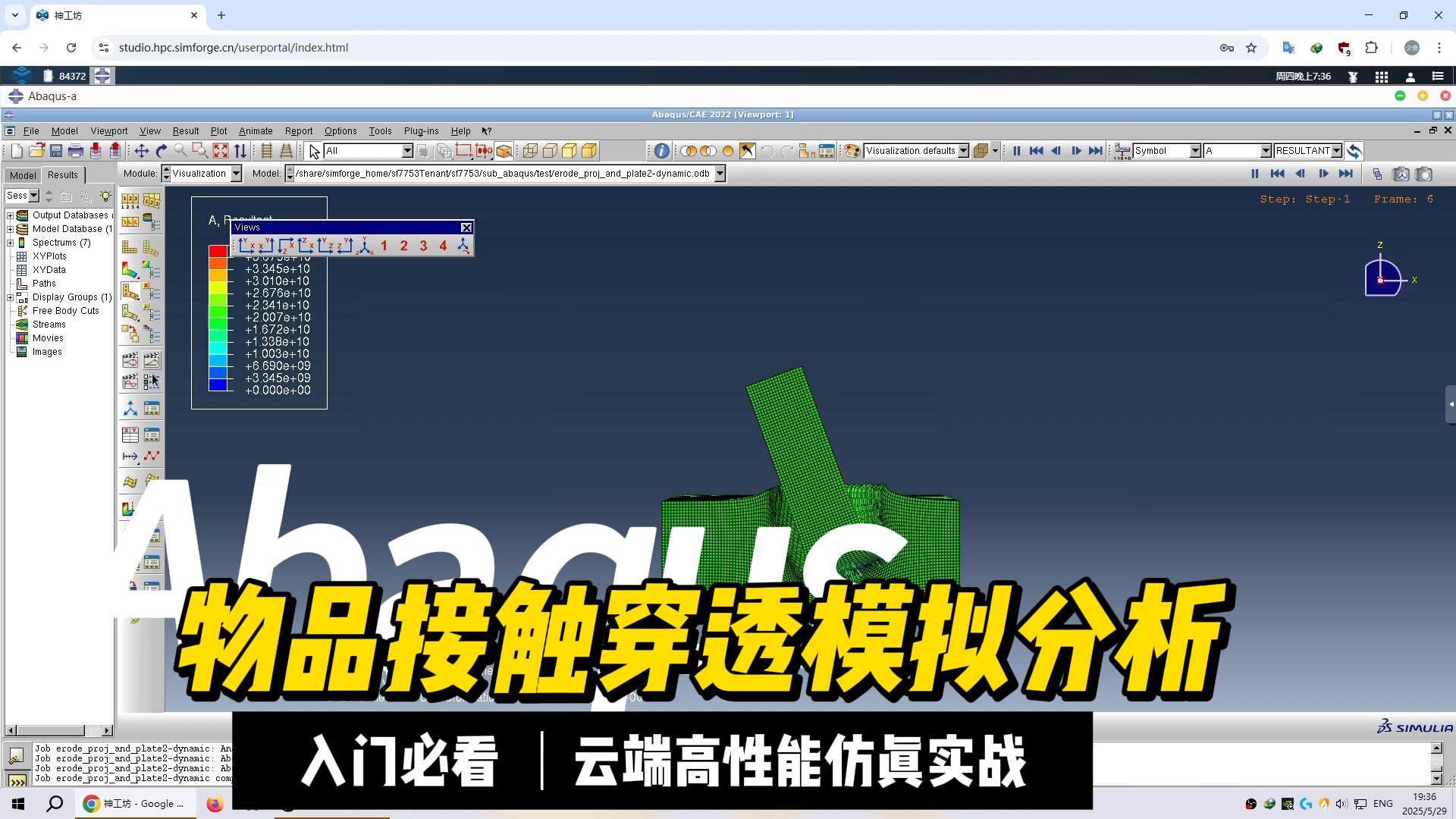This screenshot has width=1456, height=819.
Task: Open the Color Code dialog palette icon
Action: tap(852, 151)
